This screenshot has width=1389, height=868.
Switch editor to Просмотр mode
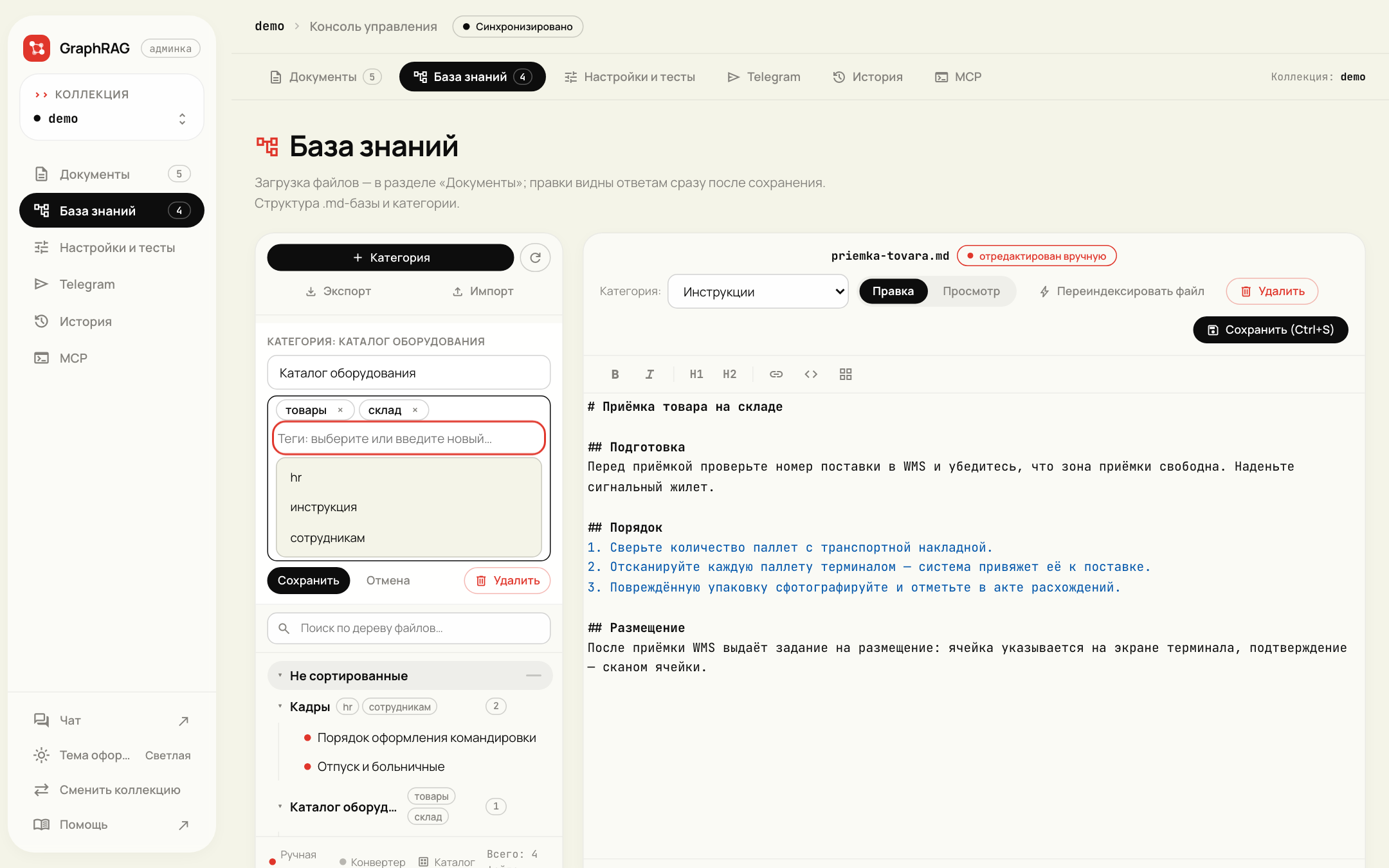pyautogui.click(x=971, y=291)
